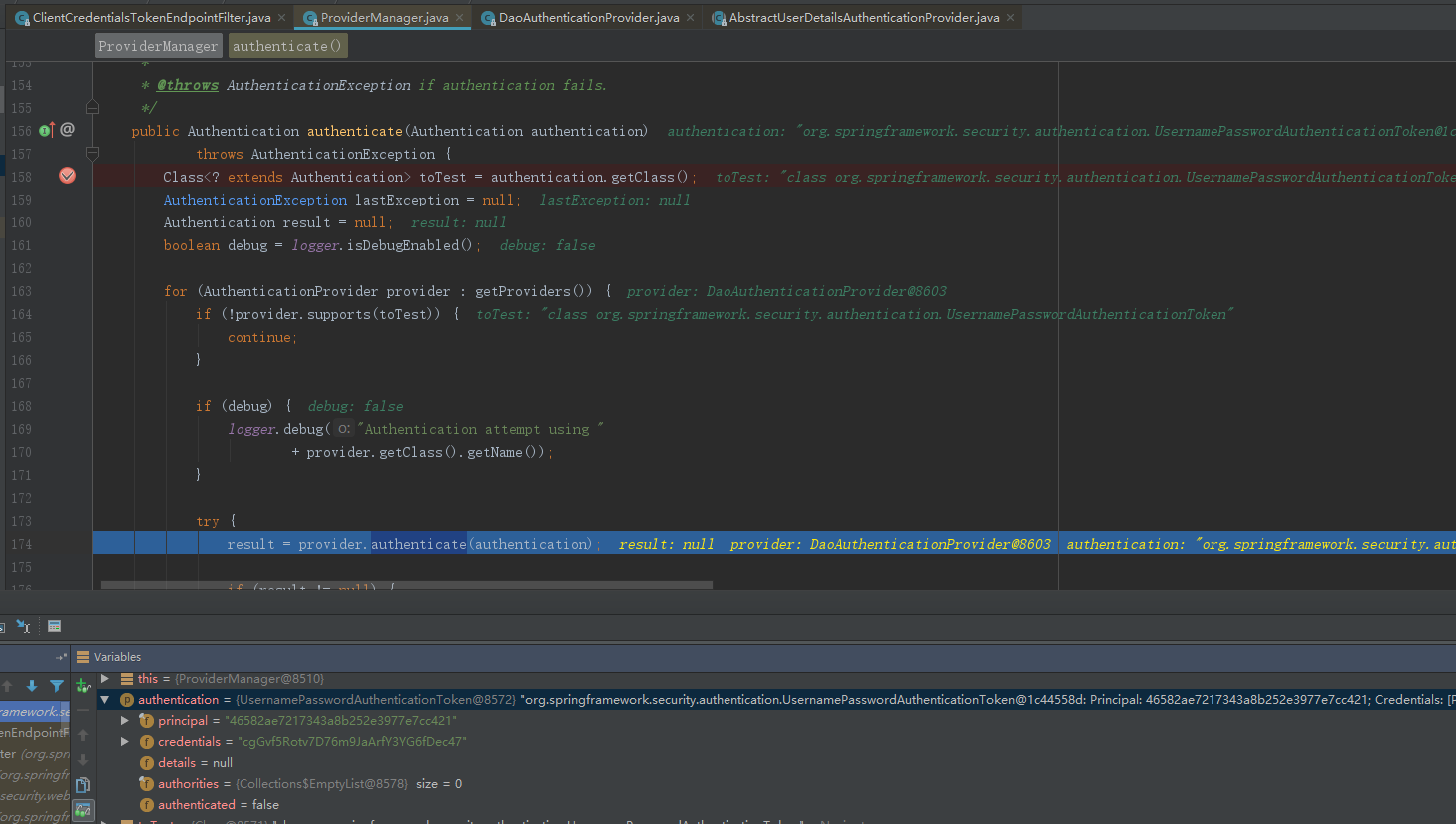Click the next frame down arrow
The image size is (1456, 824).
pos(32,686)
